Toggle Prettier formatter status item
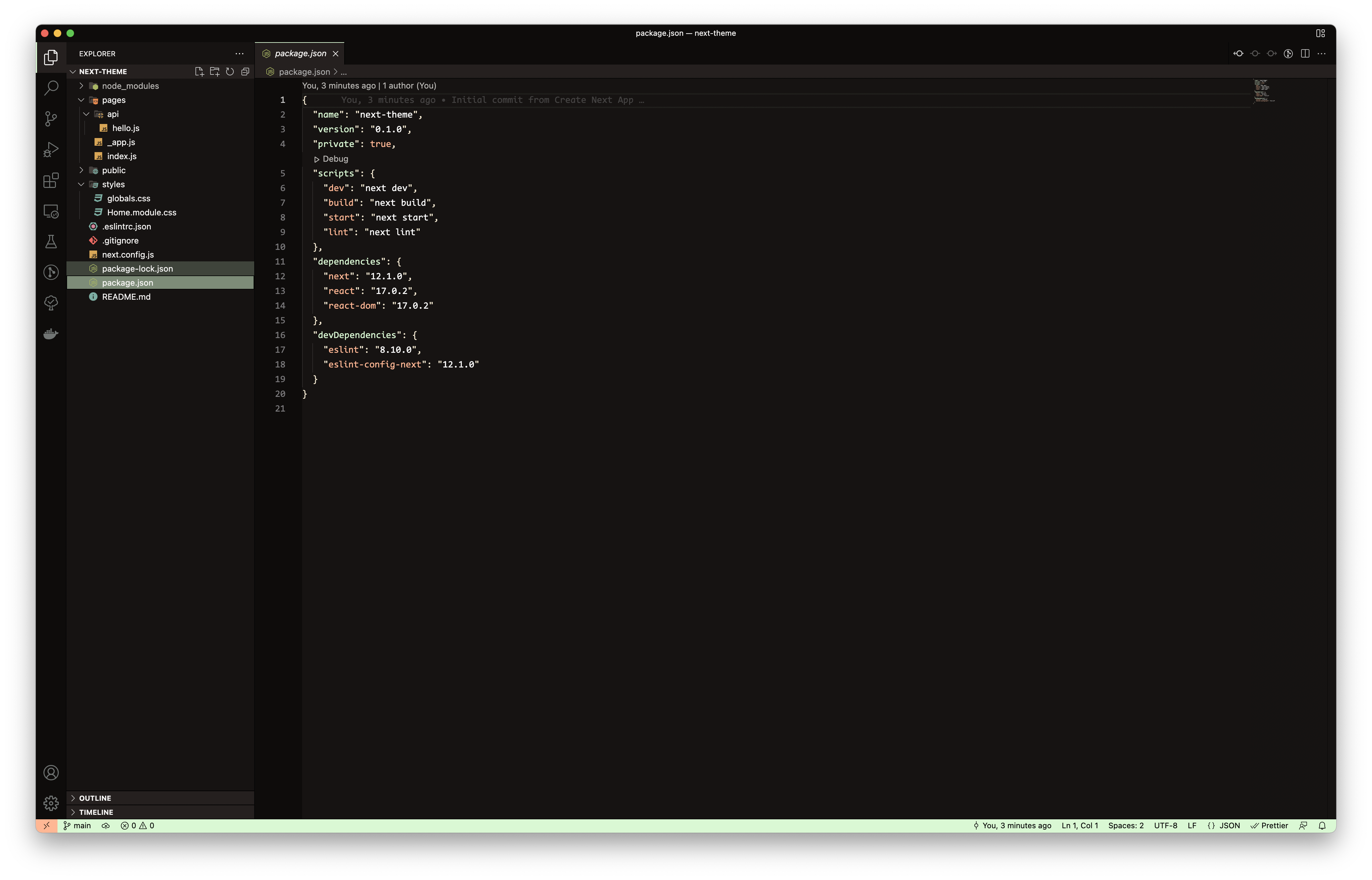Screen dimensions: 1372x880 tap(1269, 825)
